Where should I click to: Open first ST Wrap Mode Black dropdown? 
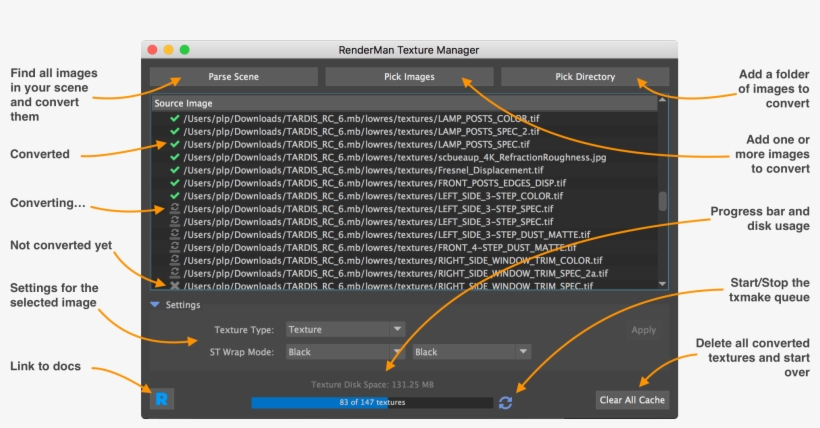(345, 352)
